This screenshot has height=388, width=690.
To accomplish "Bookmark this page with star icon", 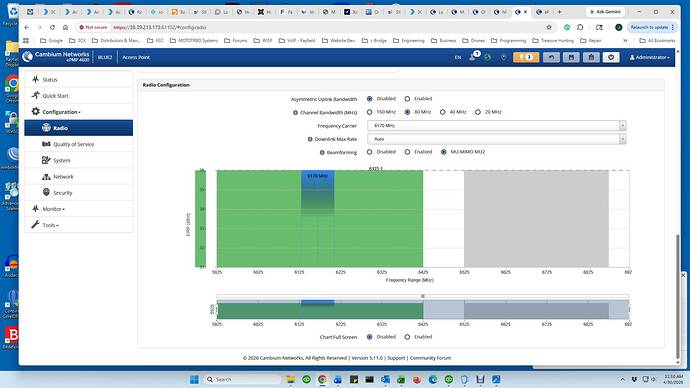I will point(549,27).
